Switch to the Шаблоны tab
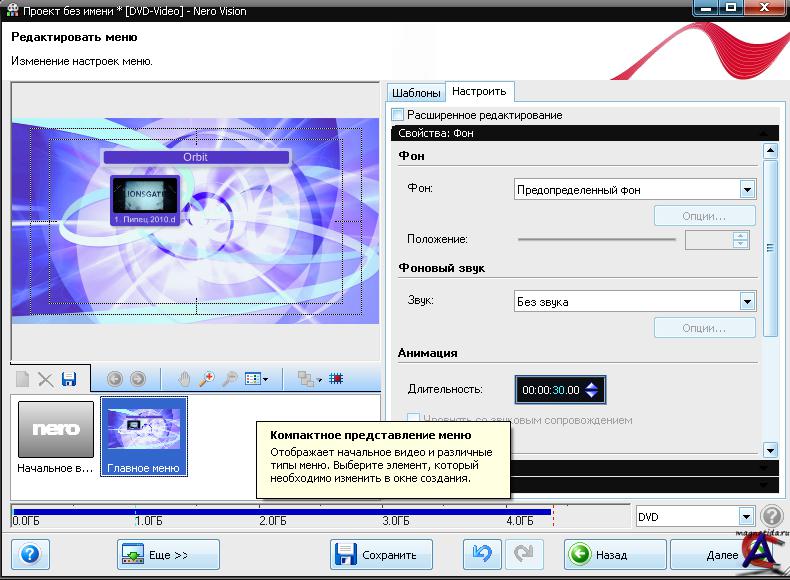This screenshot has height=580, width=790. click(416, 93)
